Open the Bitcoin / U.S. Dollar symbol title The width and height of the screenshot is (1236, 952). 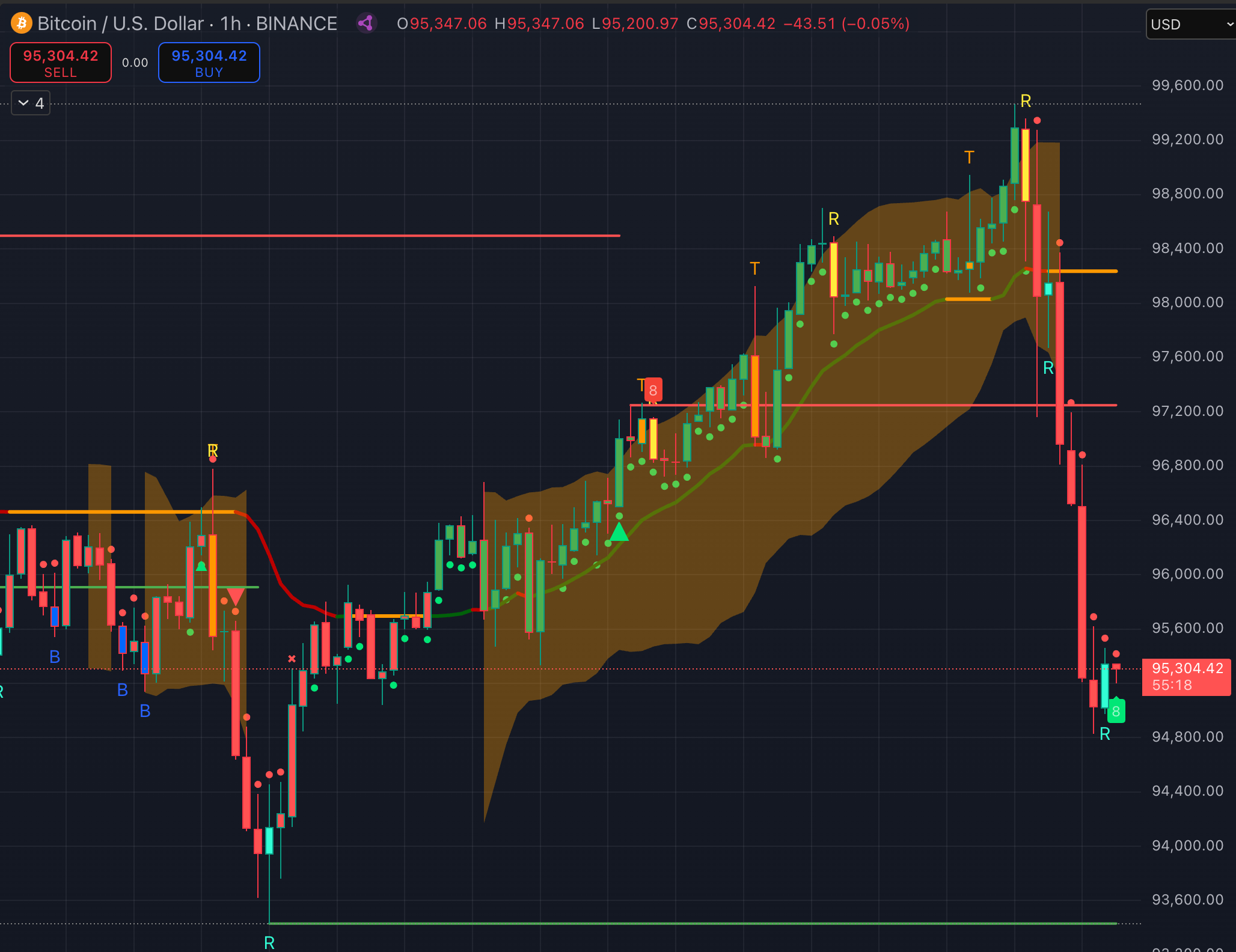point(120,23)
